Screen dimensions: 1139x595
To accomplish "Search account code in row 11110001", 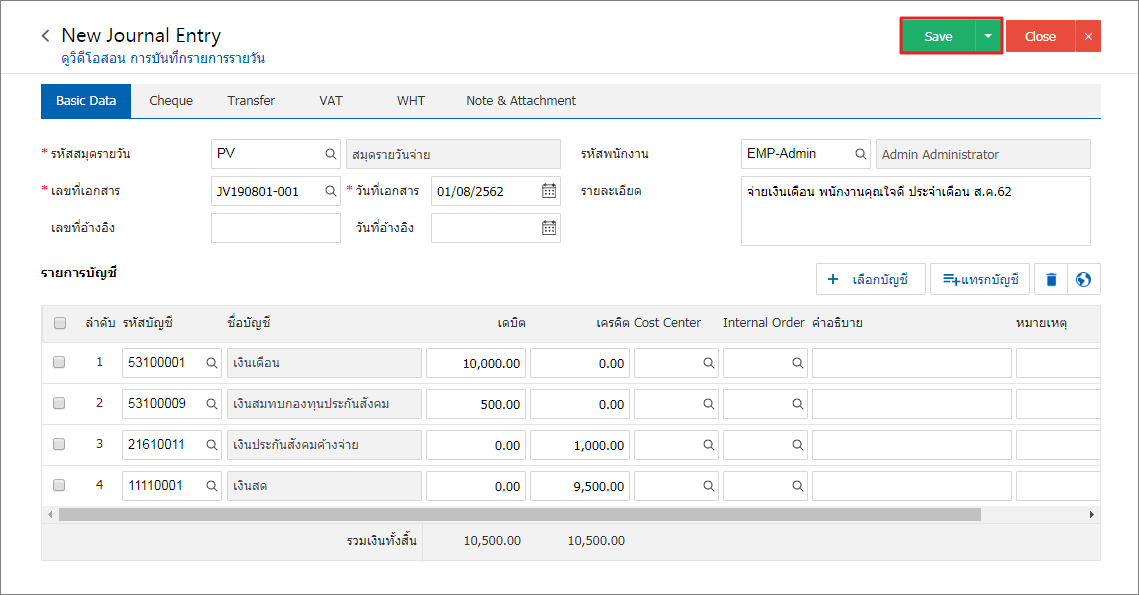I will coord(211,486).
